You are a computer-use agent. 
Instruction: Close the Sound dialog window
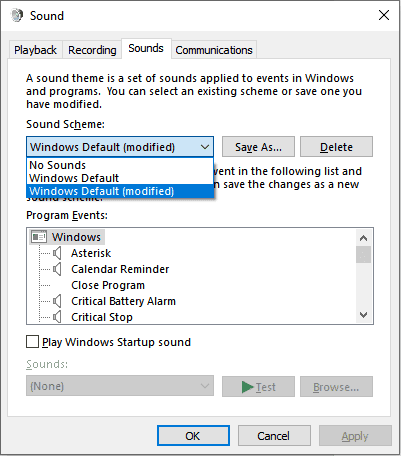click(x=384, y=15)
